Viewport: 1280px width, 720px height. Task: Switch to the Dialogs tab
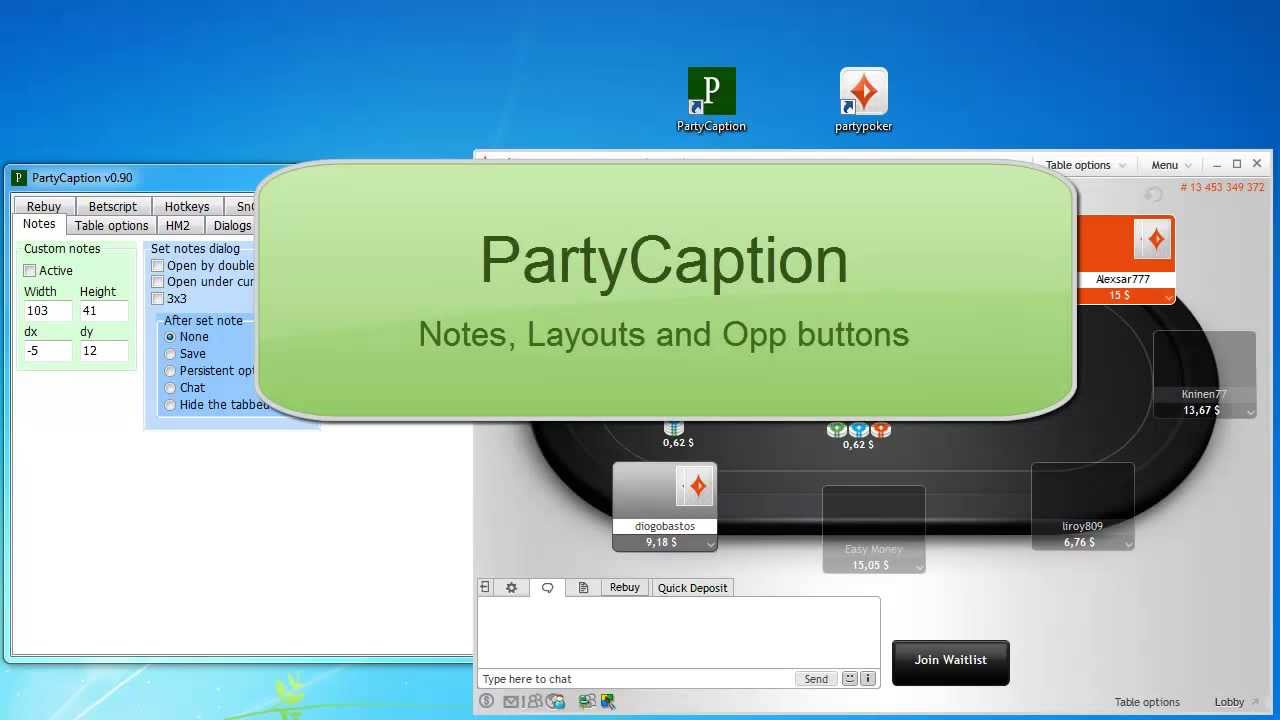[x=232, y=226]
